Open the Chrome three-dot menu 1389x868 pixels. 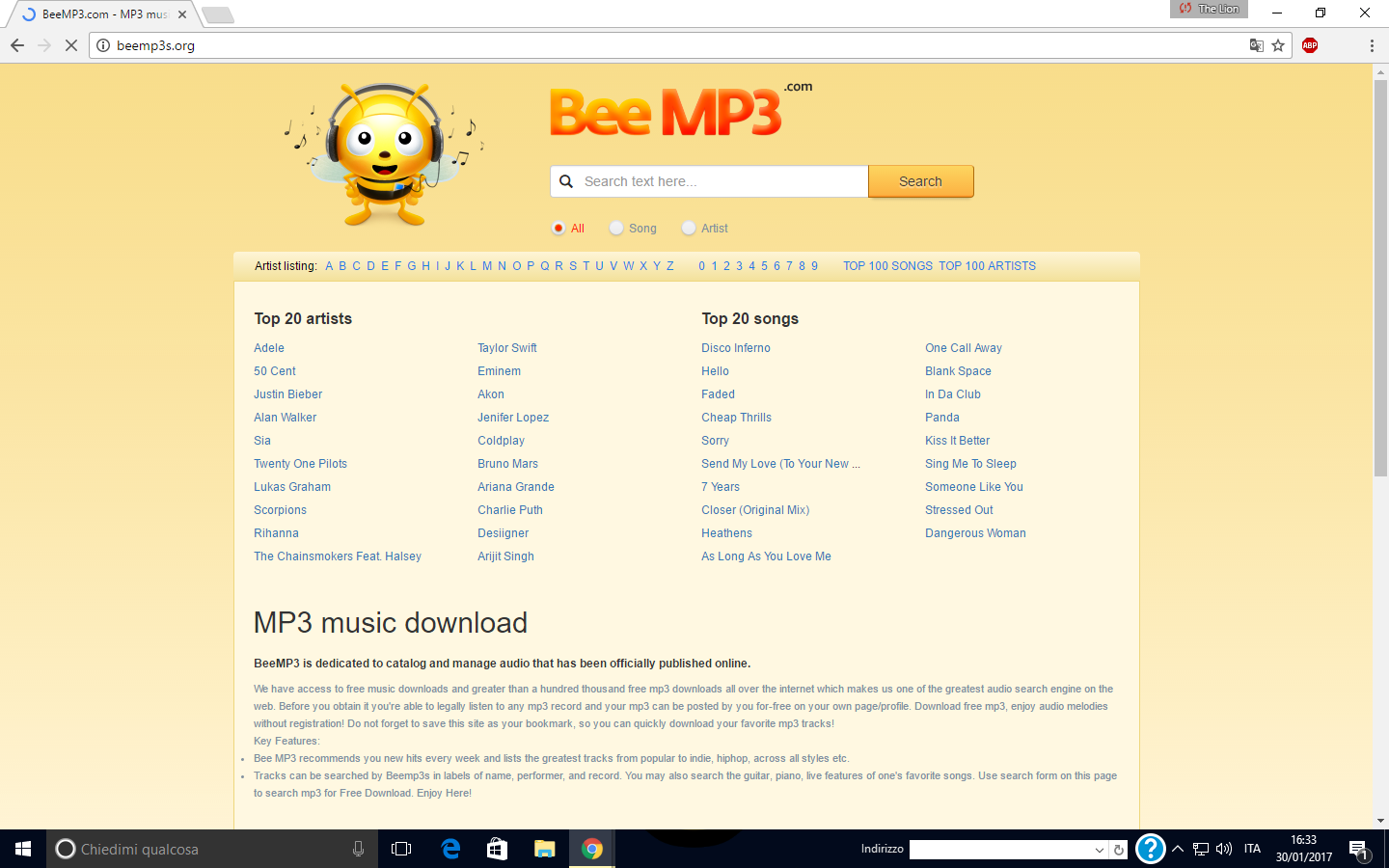point(1372,45)
